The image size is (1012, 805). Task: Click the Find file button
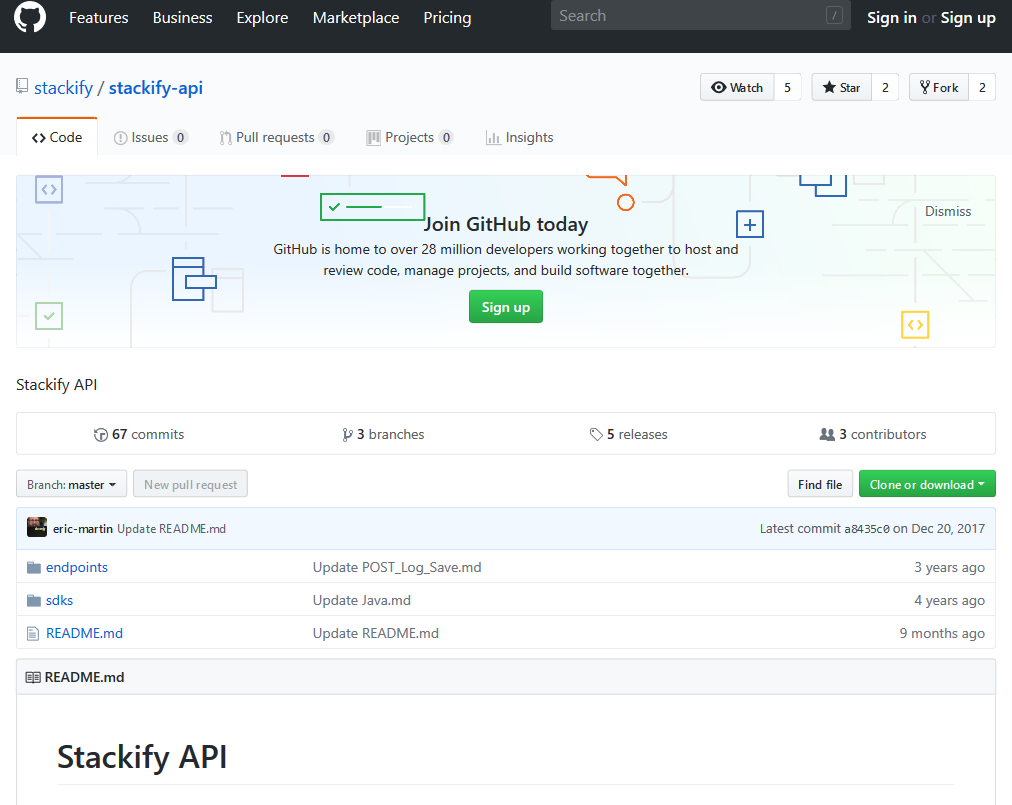[820, 484]
